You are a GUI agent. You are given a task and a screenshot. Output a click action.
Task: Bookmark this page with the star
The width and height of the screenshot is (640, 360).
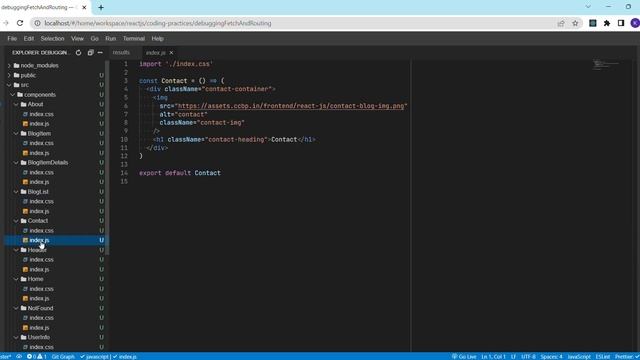(575, 23)
